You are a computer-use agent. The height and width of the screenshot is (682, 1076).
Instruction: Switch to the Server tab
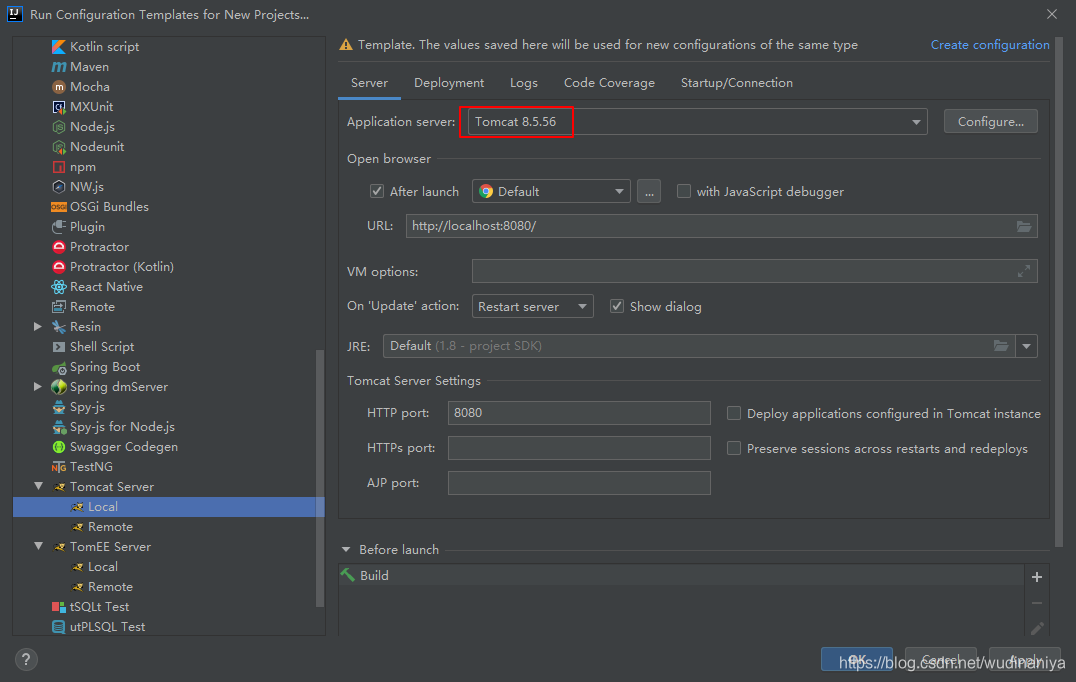(x=369, y=83)
